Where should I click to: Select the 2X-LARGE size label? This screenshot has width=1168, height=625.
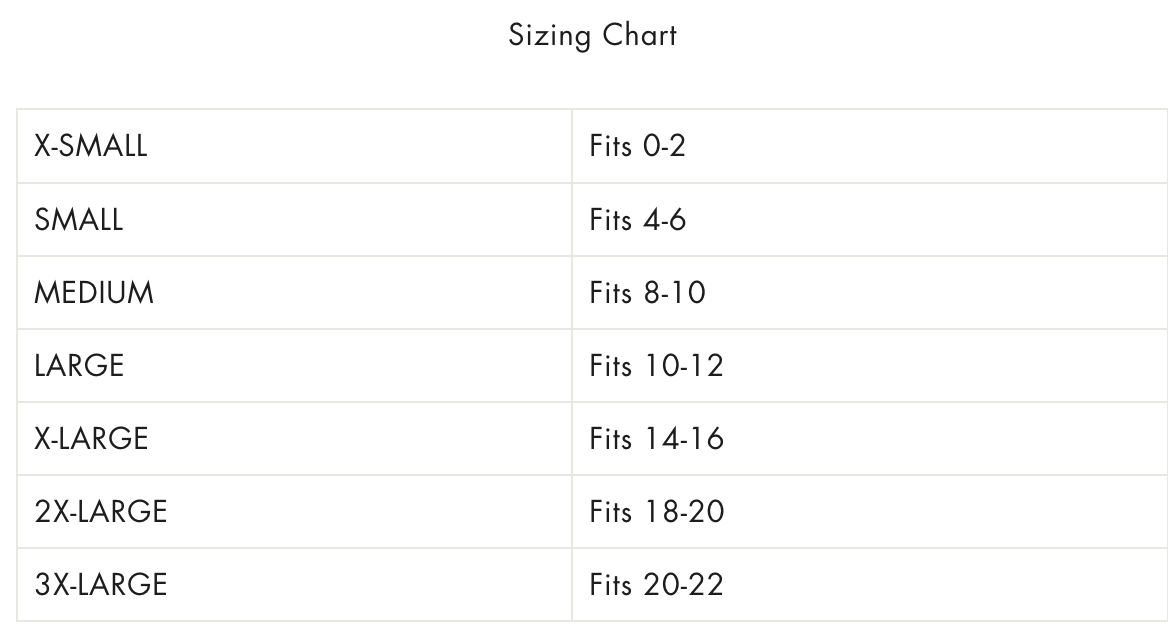[100, 512]
